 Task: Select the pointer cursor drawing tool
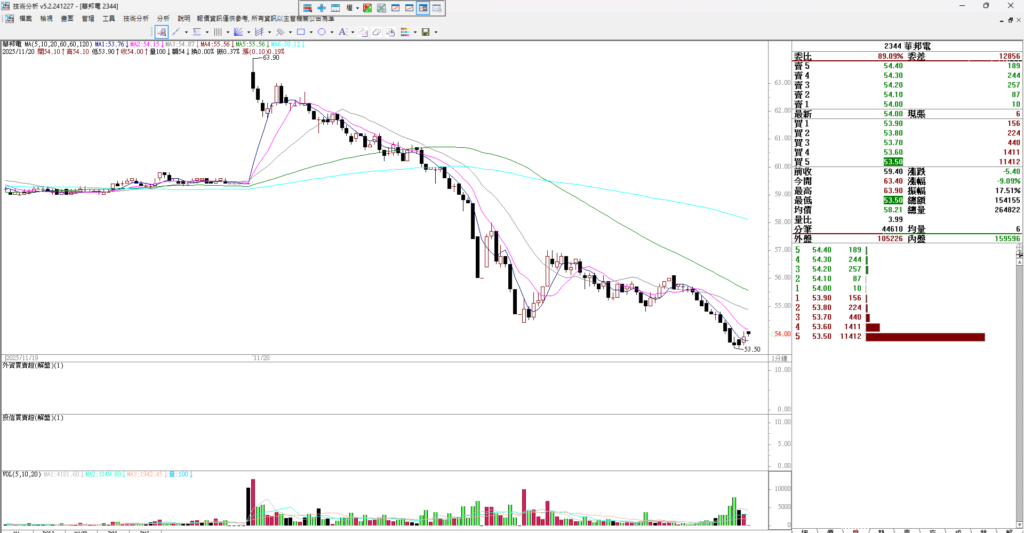[x=160, y=32]
